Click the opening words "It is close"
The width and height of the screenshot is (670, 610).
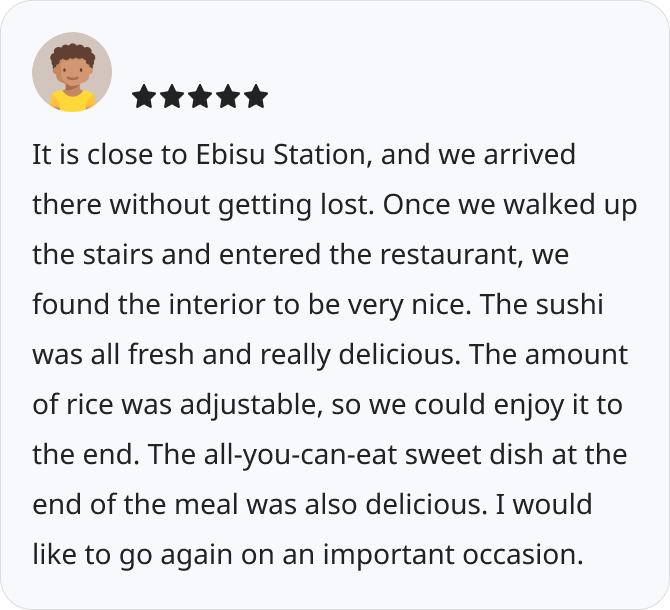coord(79,156)
